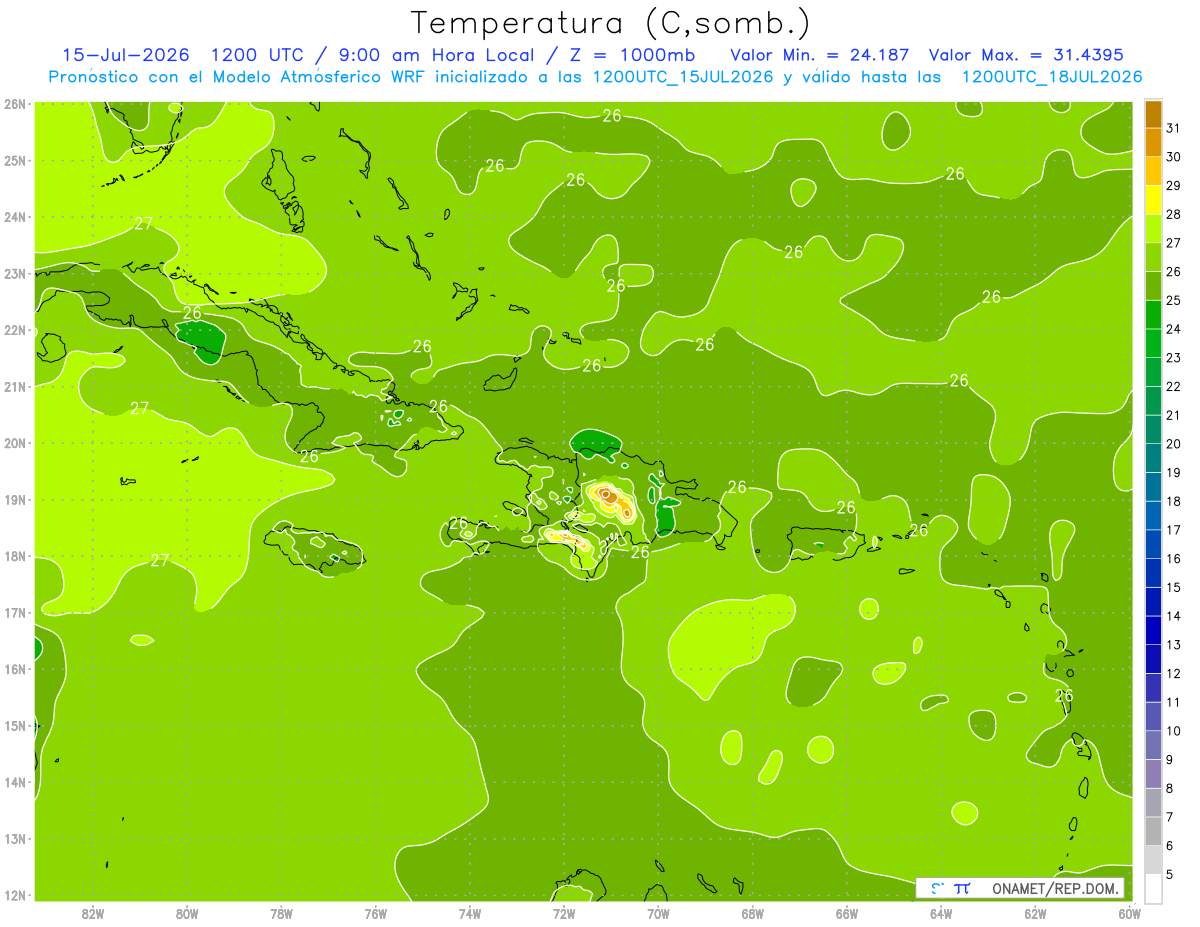Click the 25N latitude axis label
The image size is (1200, 927).
coord(14,160)
